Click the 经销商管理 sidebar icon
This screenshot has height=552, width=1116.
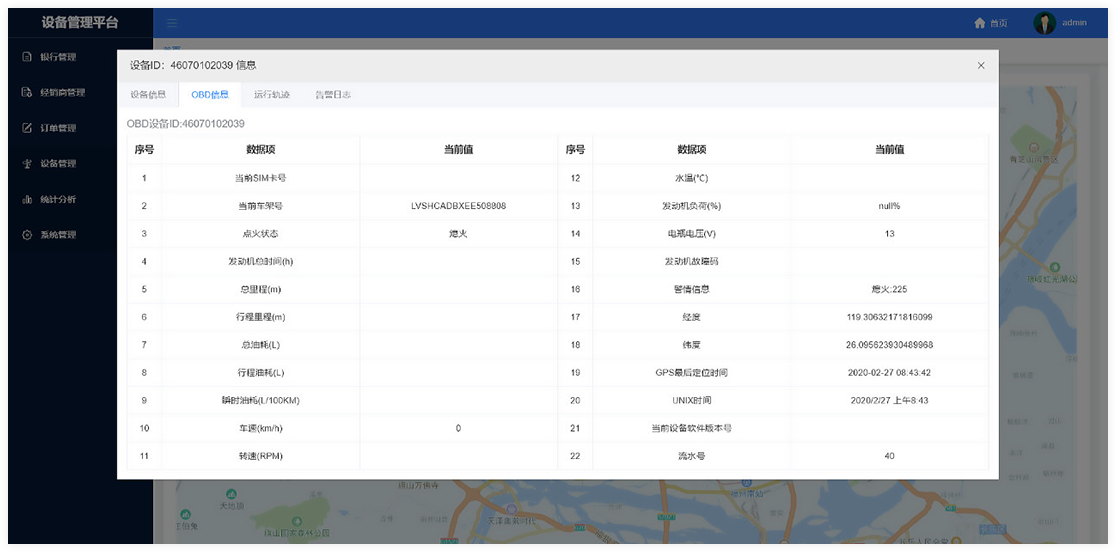click(x=27, y=92)
